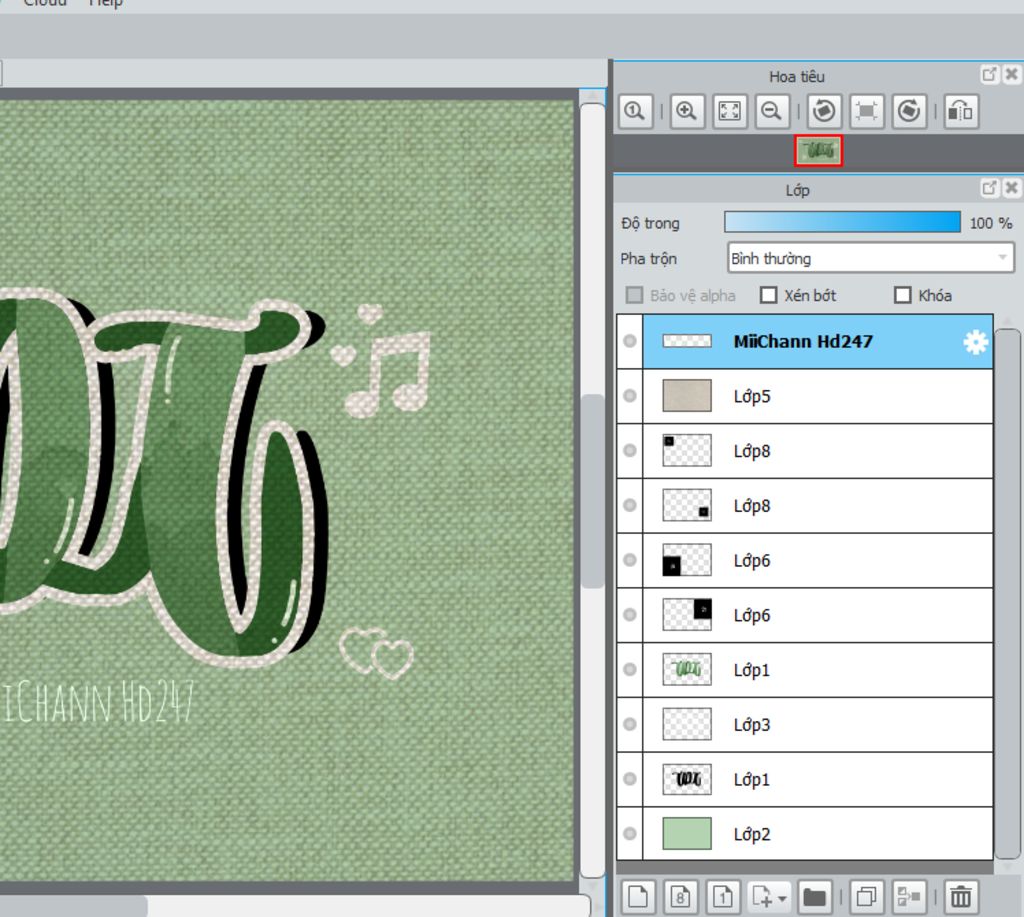
Task: Open the Pha trộn blend mode dropdown
Action: [871, 258]
